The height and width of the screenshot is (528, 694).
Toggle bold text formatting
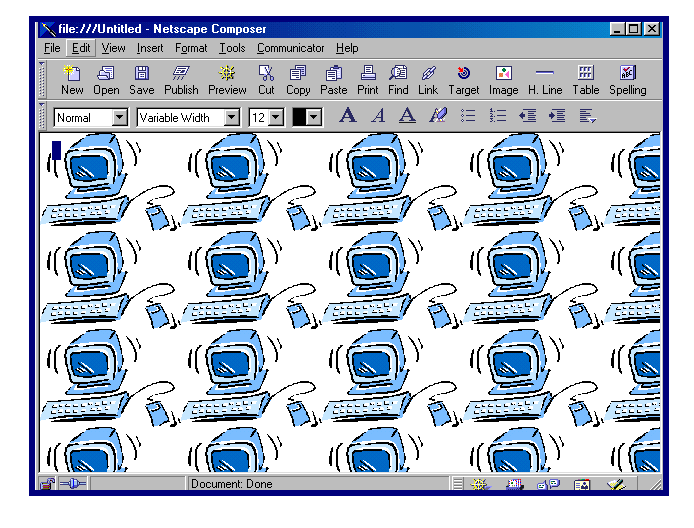[347, 116]
